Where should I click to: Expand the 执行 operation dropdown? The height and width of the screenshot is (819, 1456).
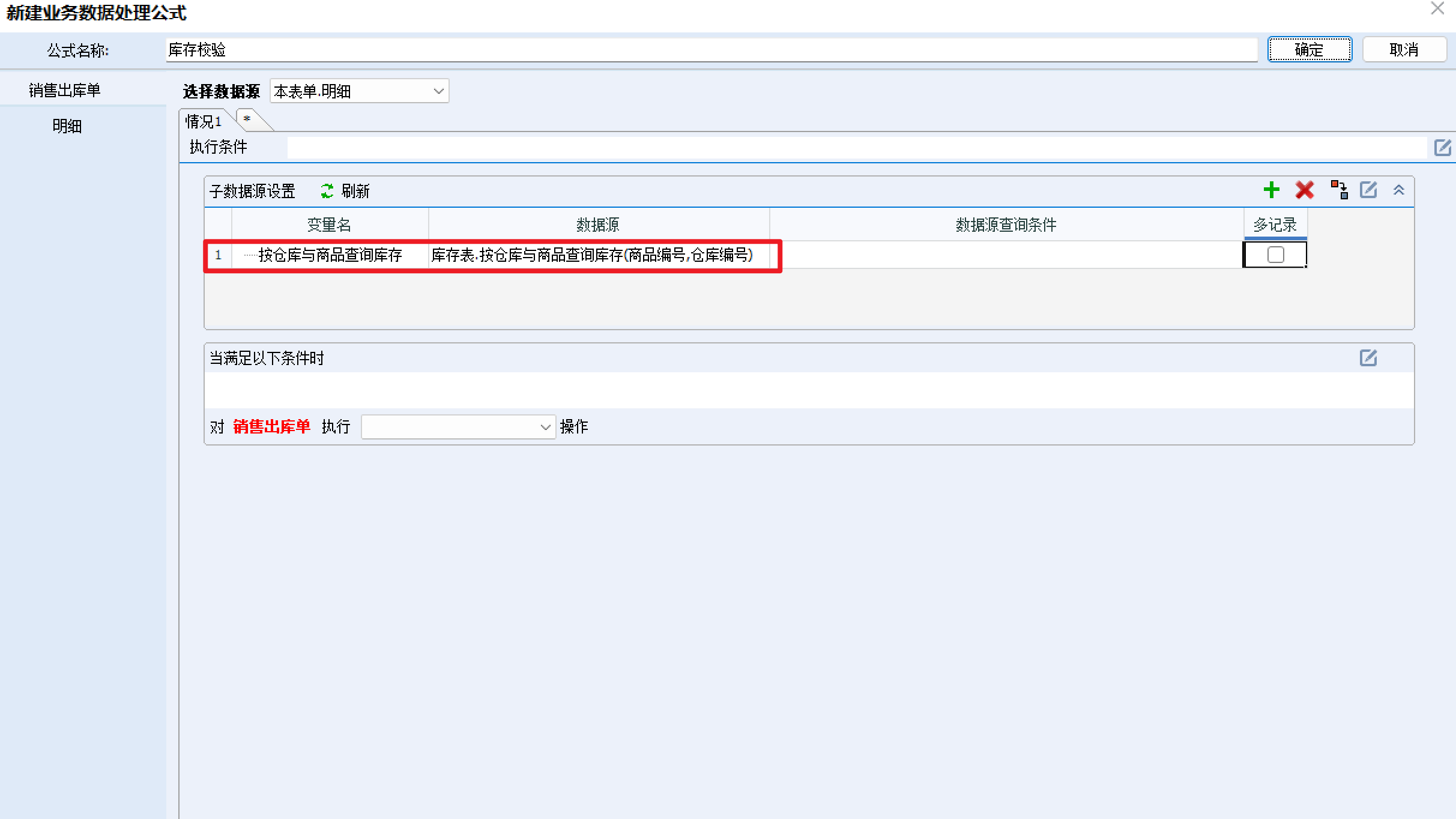click(x=458, y=427)
